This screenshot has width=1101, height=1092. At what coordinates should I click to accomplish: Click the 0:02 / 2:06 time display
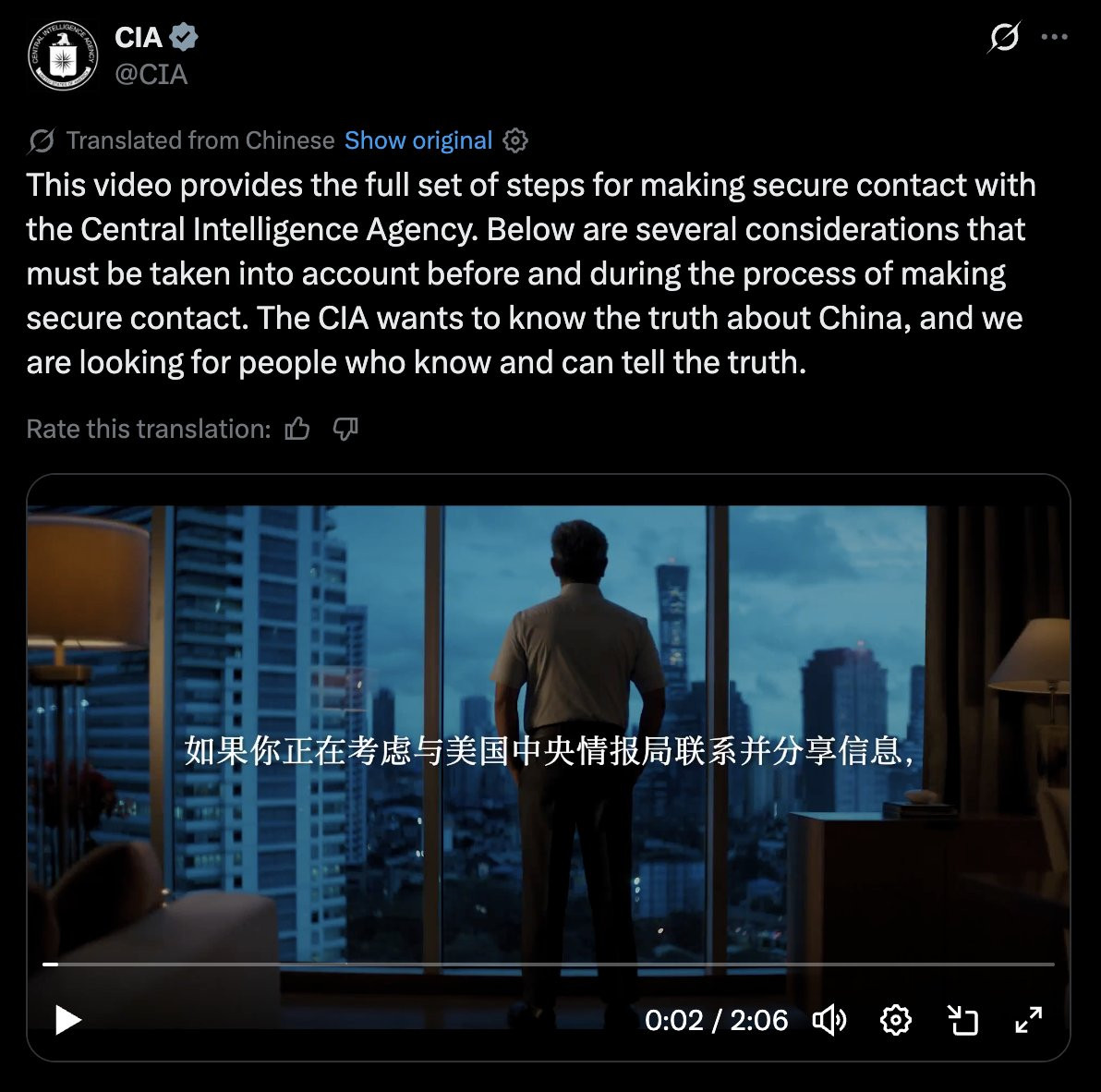[716, 1020]
